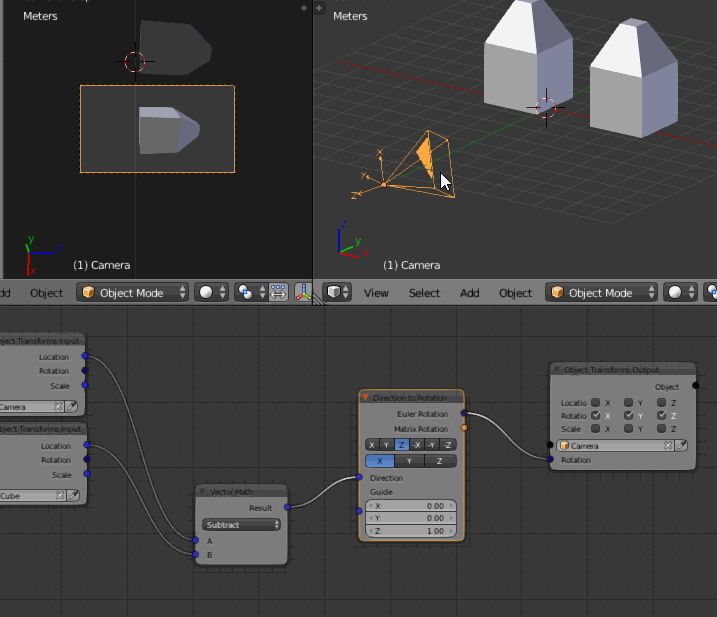Open Object menu in left viewport header
The width and height of the screenshot is (717, 617).
46,293
